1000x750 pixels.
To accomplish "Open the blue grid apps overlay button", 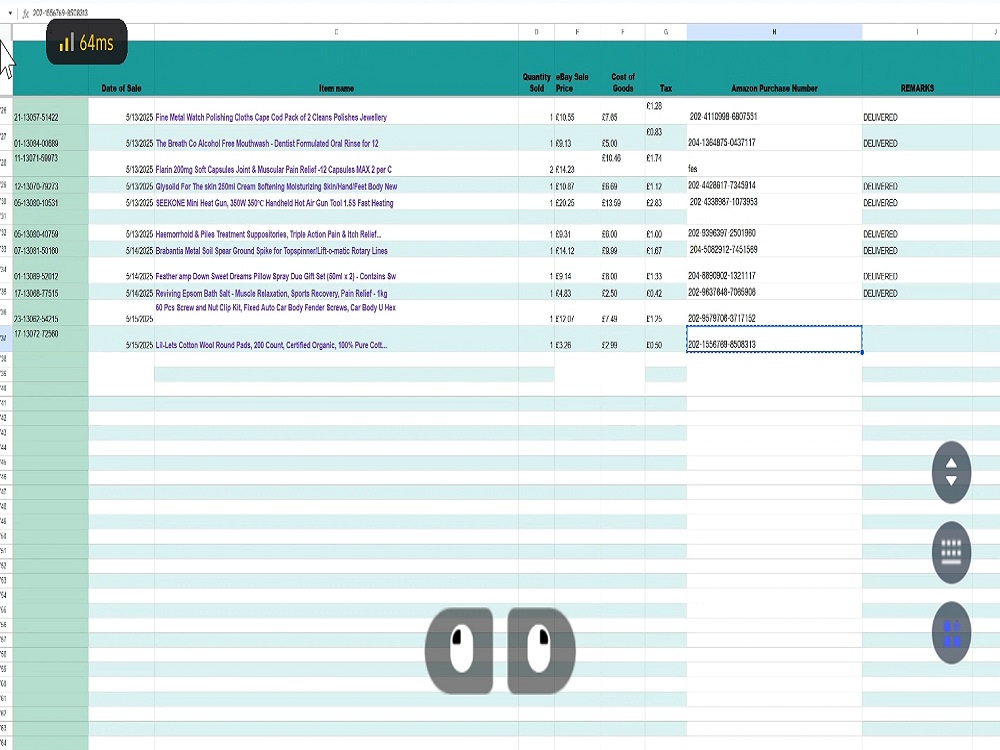I will [x=951, y=633].
